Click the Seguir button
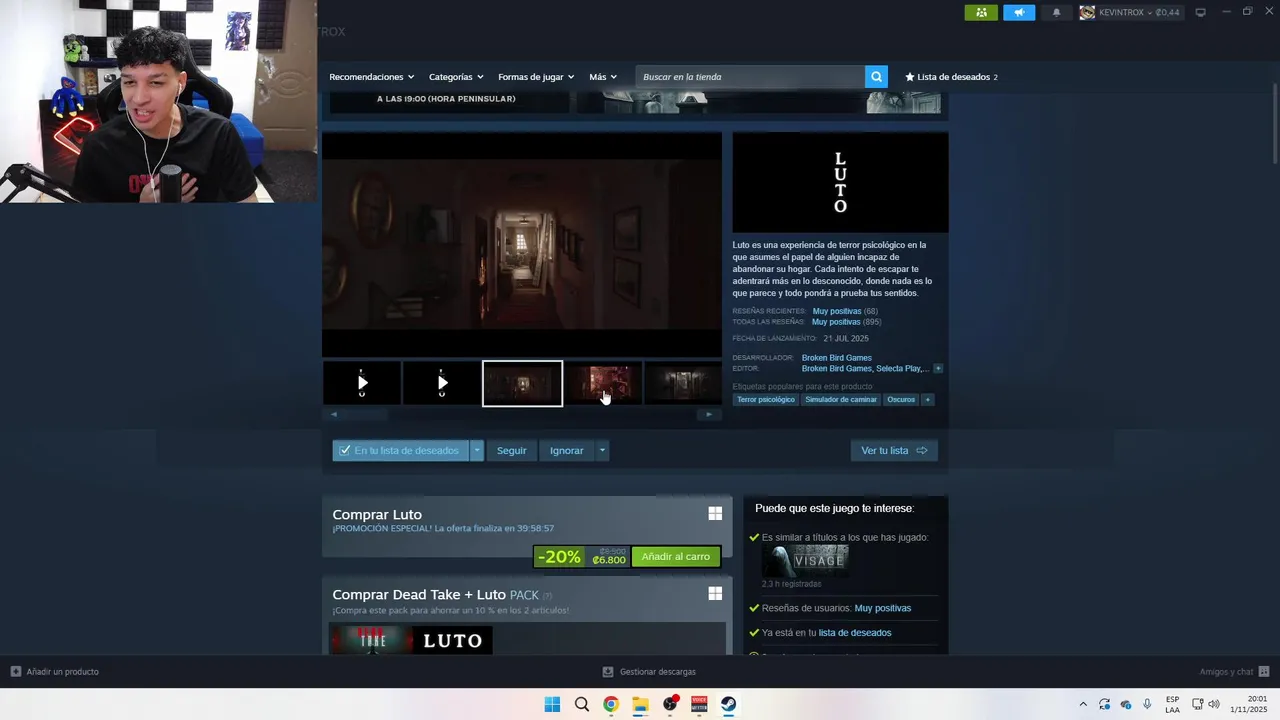The height and width of the screenshot is (720, 1280). click(512, 451)
